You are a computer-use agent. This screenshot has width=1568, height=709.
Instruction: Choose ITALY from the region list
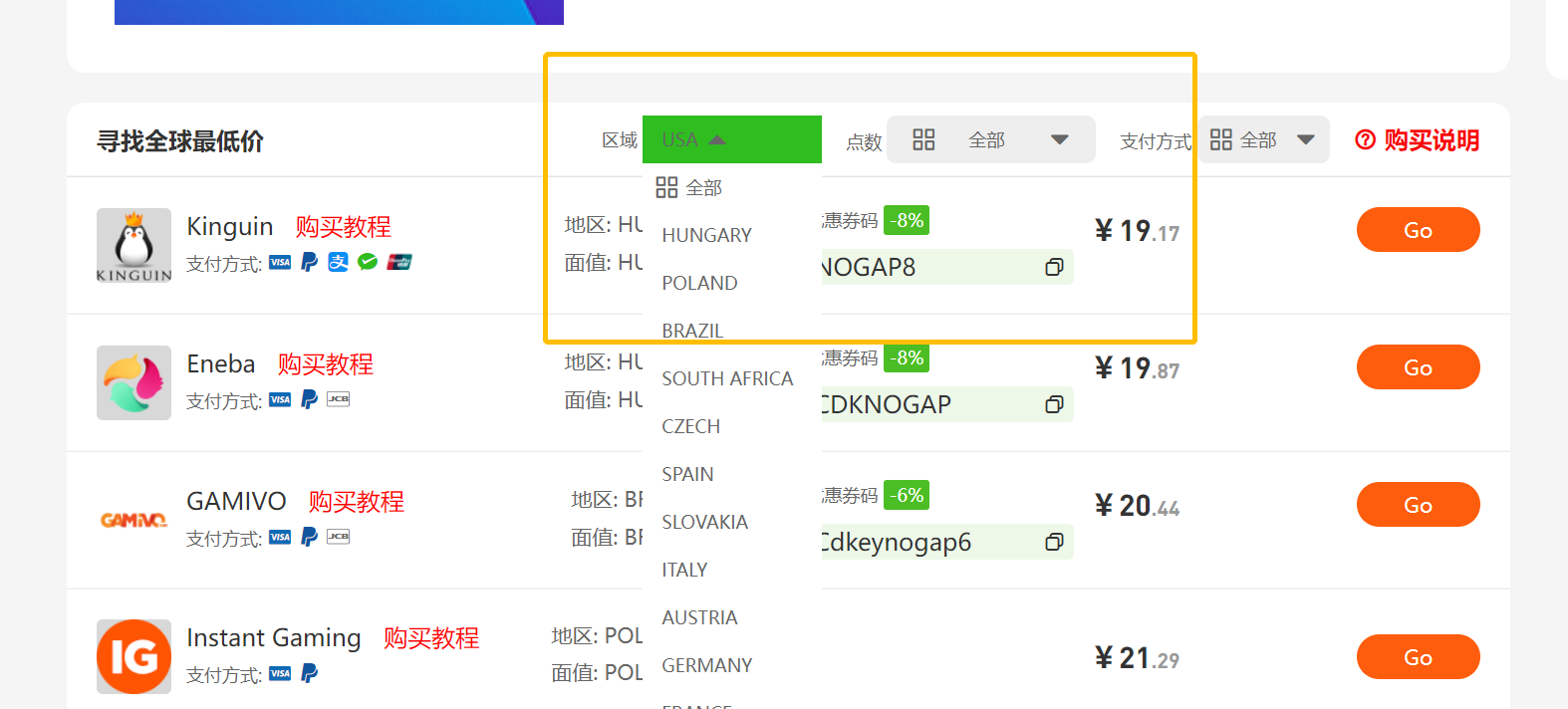(x=732, y=570)
